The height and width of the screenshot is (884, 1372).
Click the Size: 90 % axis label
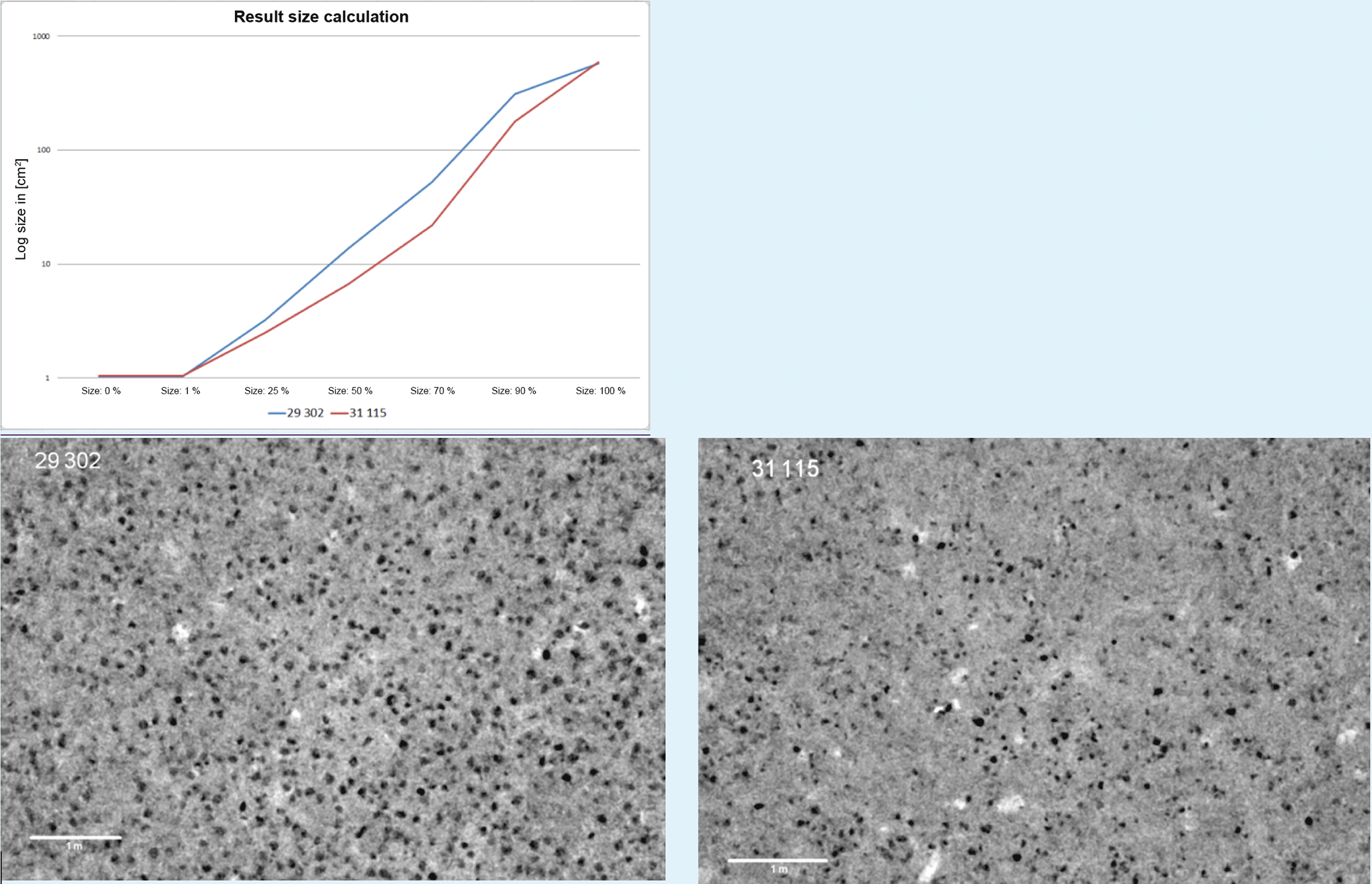(x=514, y=391)
